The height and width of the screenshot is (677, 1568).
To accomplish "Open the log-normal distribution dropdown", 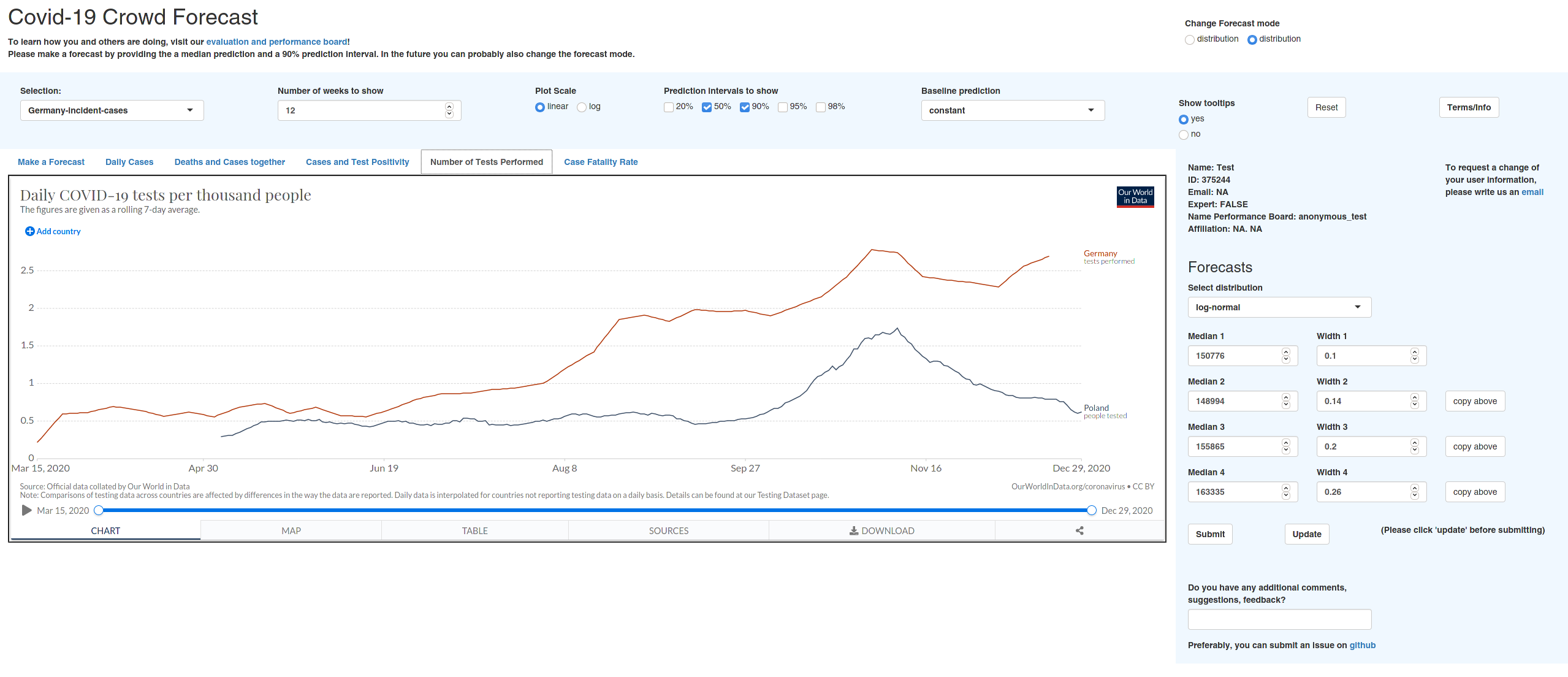I will pyautogui.click(x=1279, y=307).
